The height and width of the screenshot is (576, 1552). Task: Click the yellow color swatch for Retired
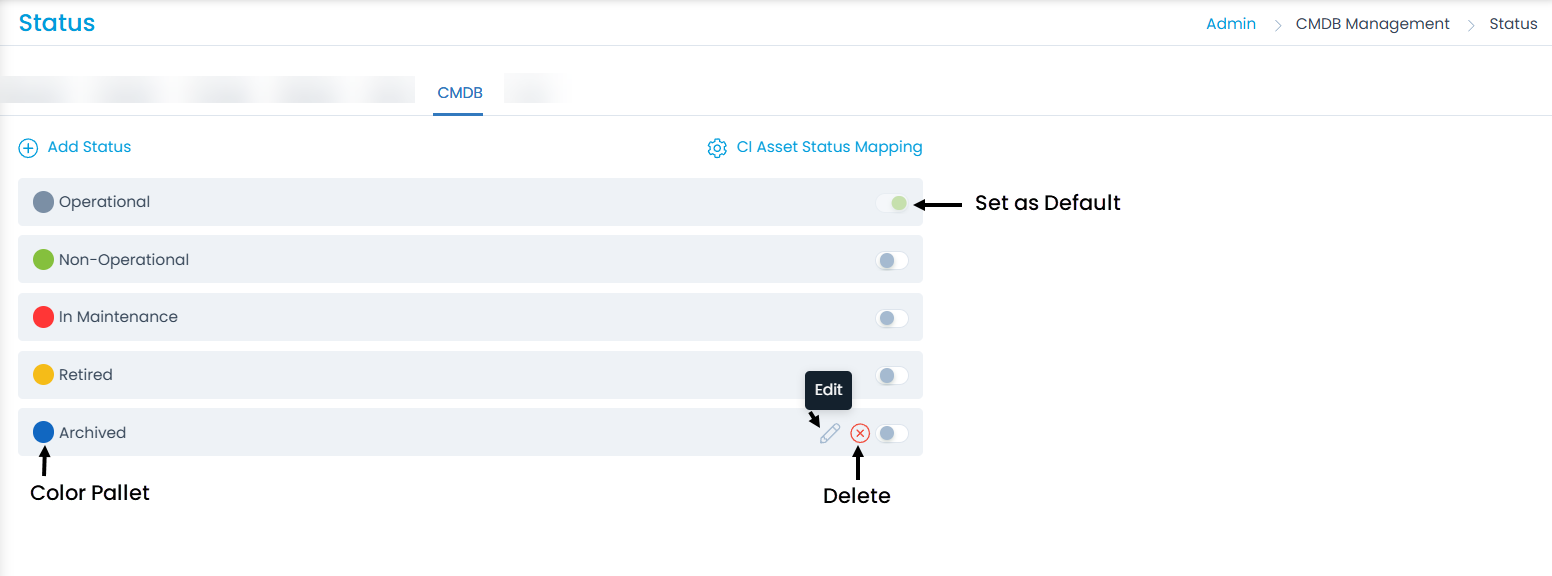(43, 375)
